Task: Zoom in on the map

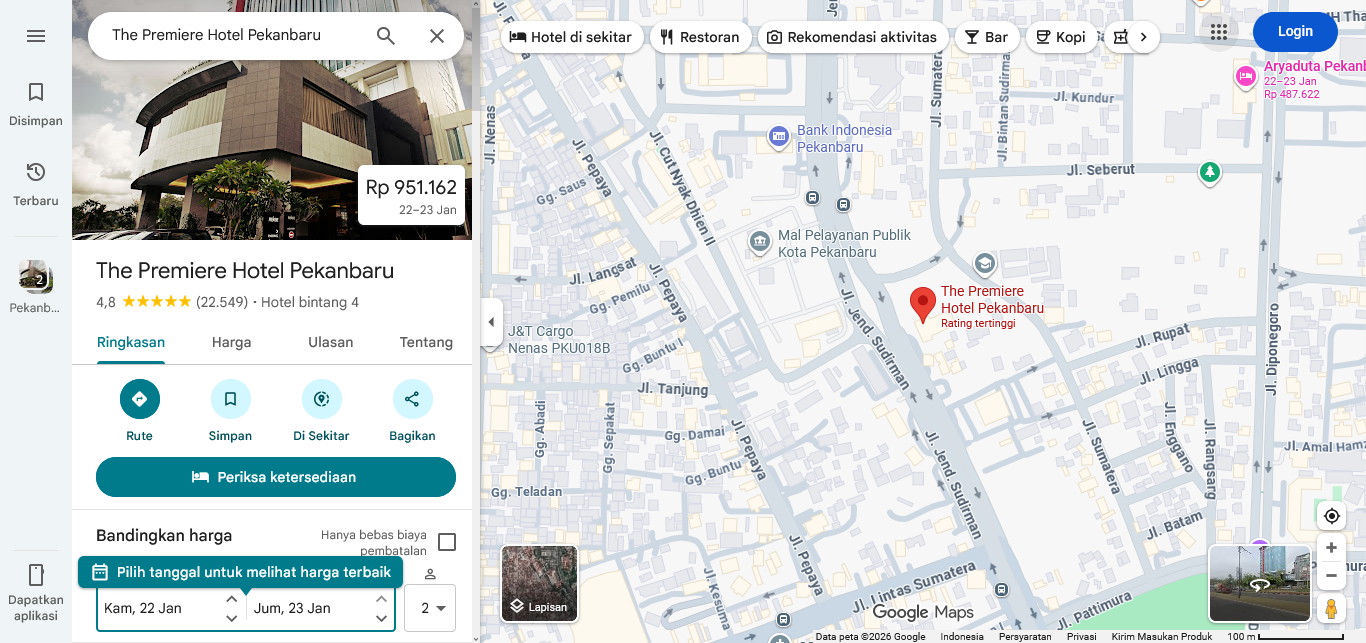Action: [x=1331, y=548]
